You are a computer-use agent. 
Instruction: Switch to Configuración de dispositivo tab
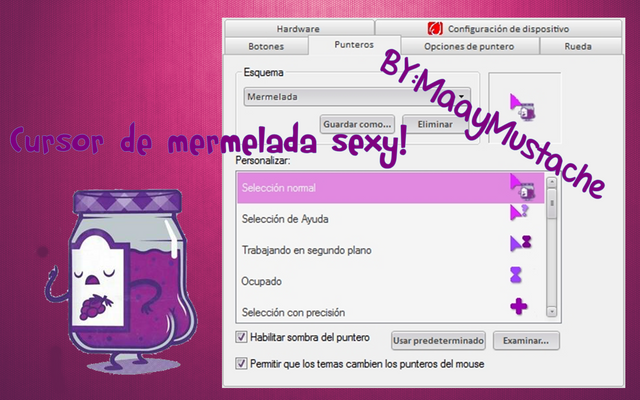coord(499,29)
